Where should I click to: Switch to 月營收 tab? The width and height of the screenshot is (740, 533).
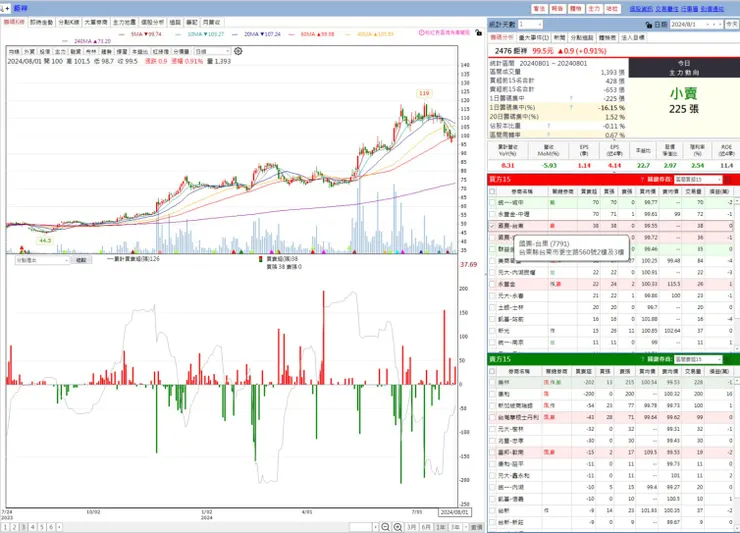211,22
